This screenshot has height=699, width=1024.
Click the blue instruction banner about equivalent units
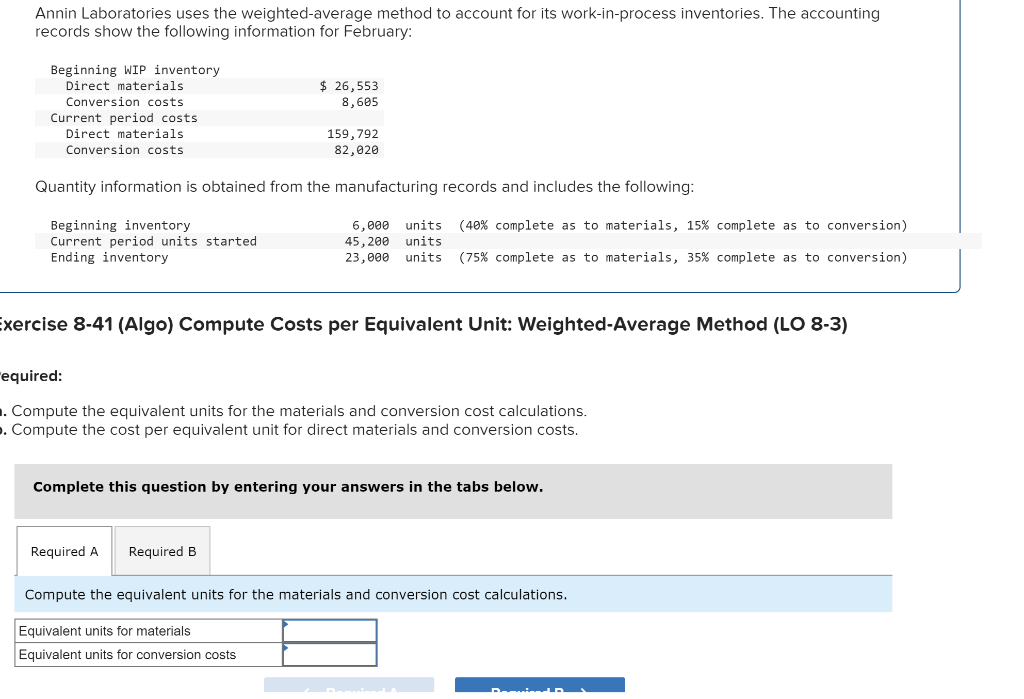click(295, 594)
